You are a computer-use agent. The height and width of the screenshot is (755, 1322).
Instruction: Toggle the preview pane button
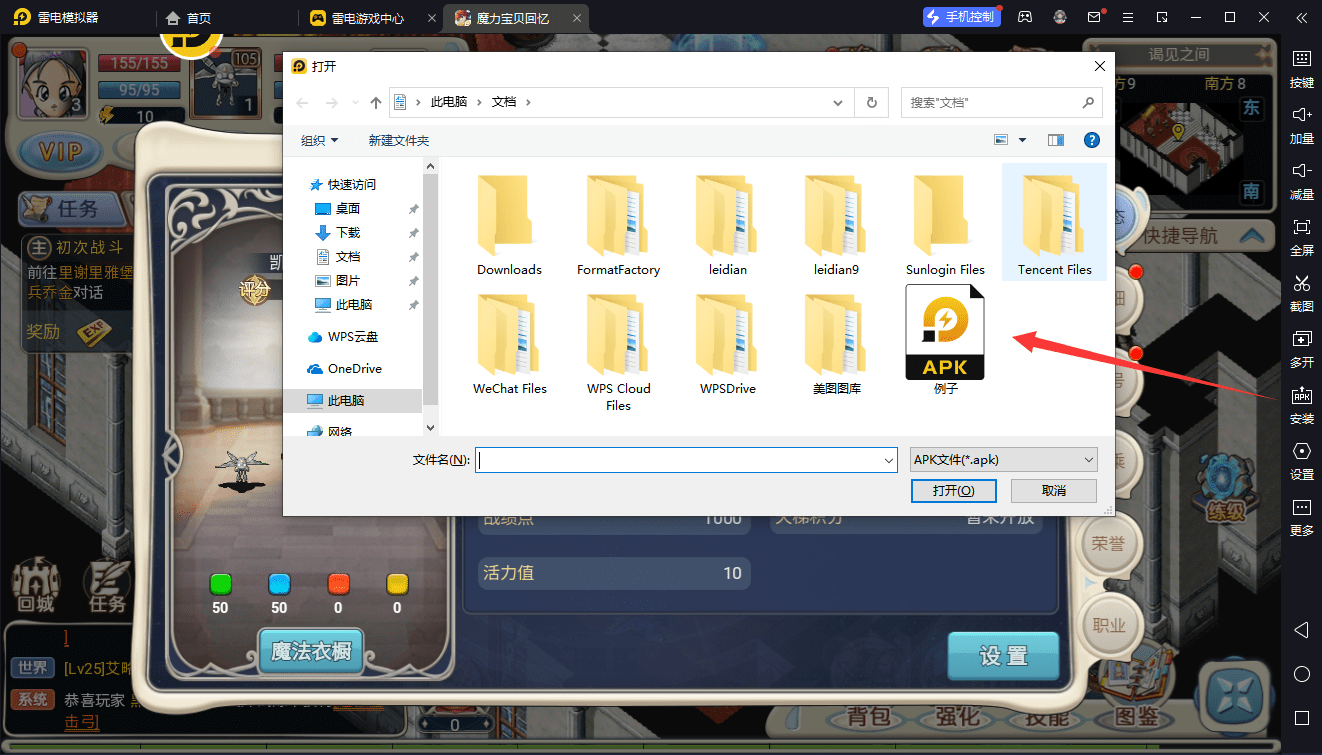pos(1055,140)
